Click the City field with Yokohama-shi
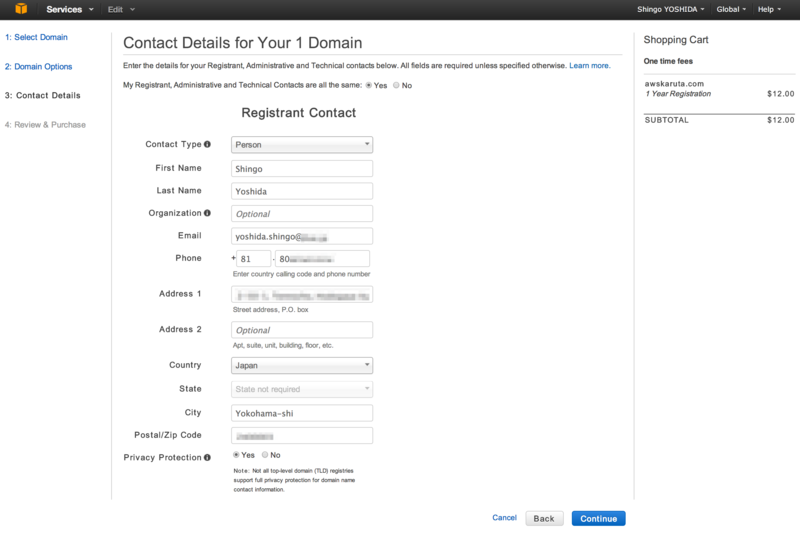The height and width of the screenshot is (539, 800). pyautogui.click(x=302, y=413)
